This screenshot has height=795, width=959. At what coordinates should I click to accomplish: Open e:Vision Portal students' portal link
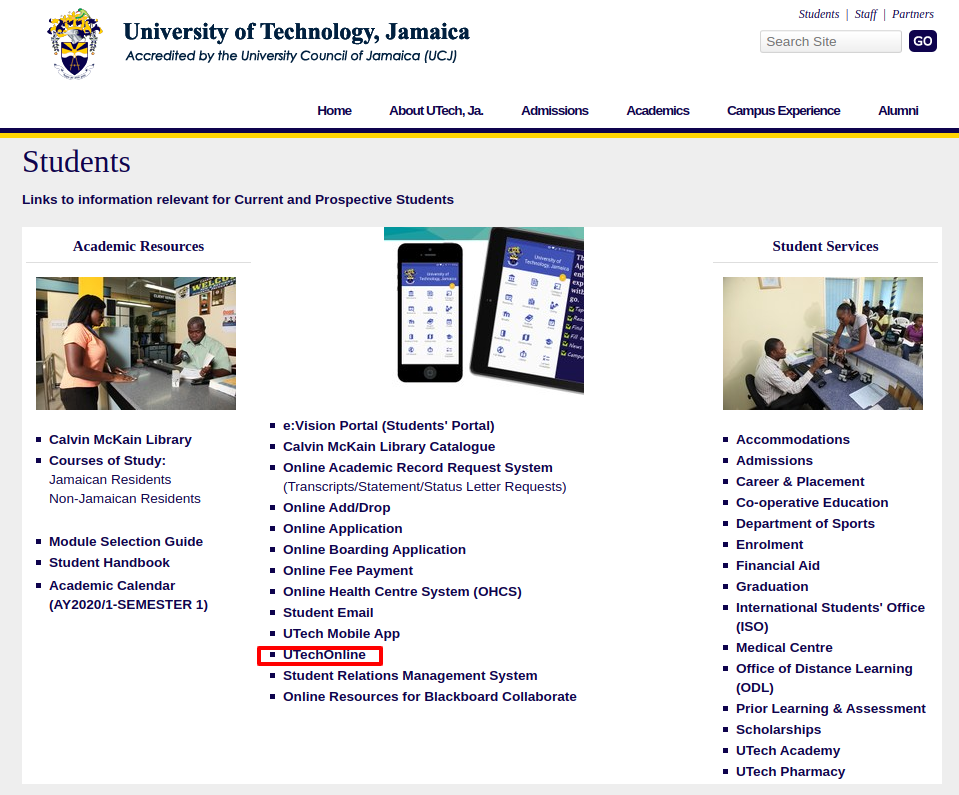pyautogui.click(x=388, y=426)
